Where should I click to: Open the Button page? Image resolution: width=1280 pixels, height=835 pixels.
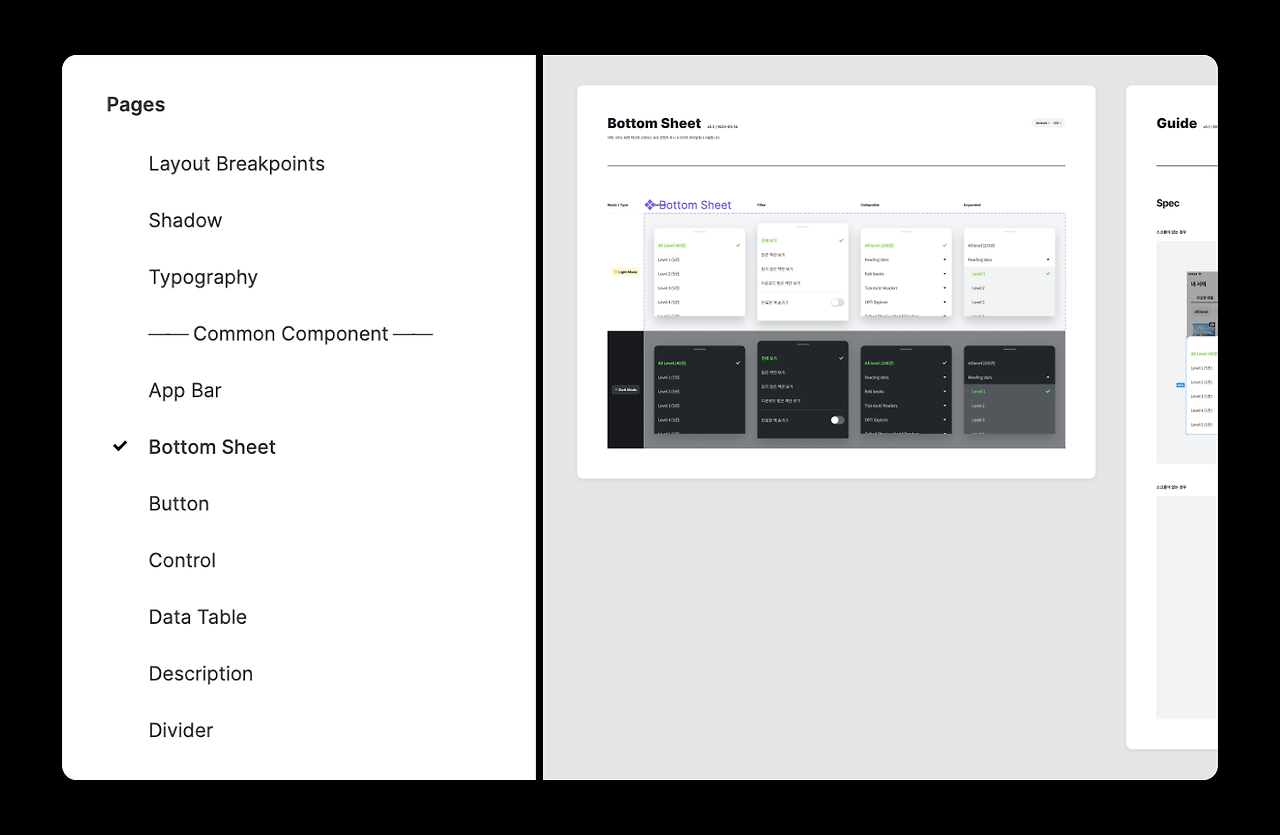[x=179, y=503]
